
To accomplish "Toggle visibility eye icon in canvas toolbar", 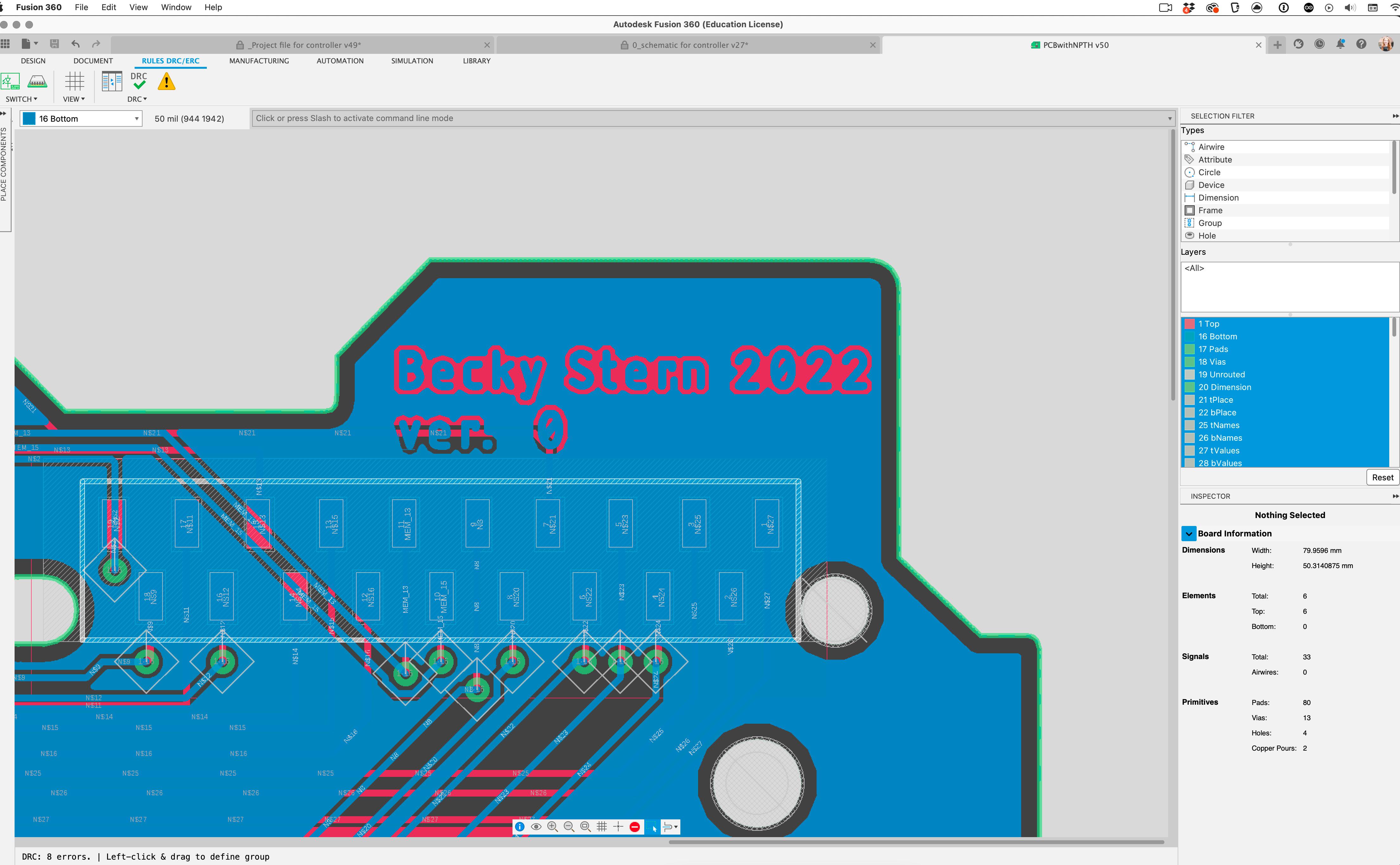I will click(536, 827).
